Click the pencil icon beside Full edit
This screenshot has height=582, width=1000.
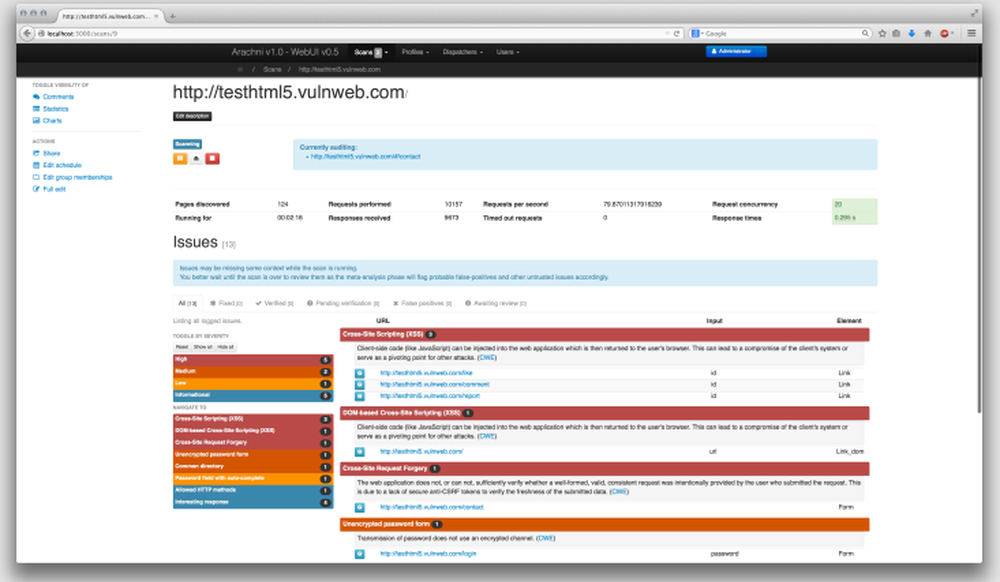coord(36,189)
